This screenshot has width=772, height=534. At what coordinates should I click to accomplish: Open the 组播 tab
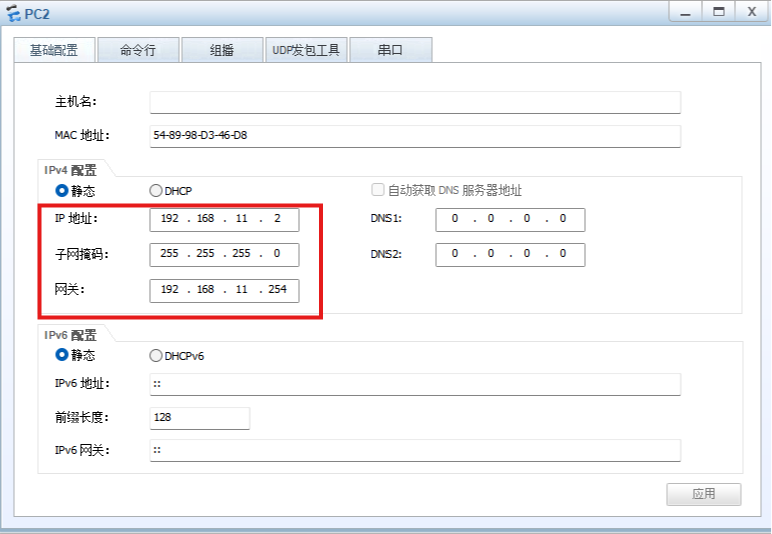[x=222, y=50]
